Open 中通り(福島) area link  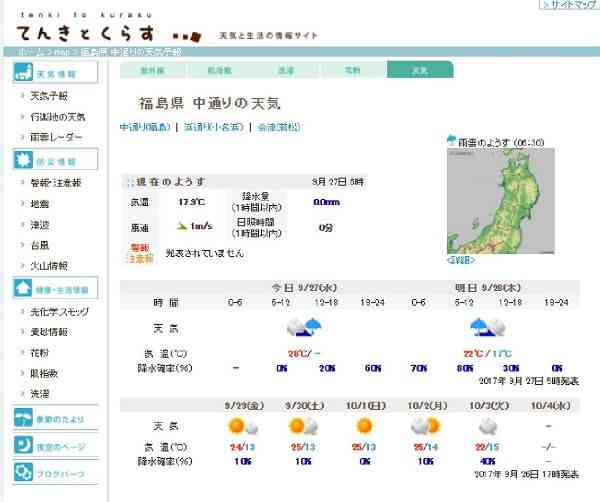click(x=145, y=127)
